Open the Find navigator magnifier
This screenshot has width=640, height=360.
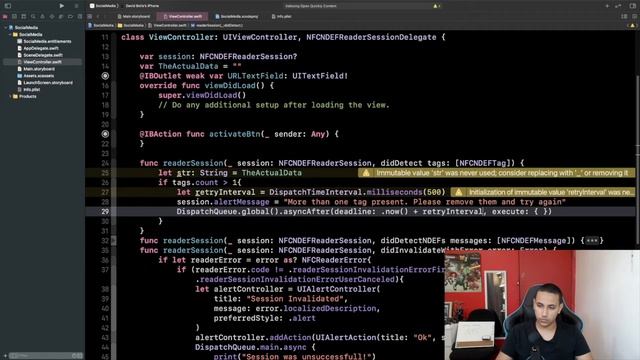pos(33,16)
